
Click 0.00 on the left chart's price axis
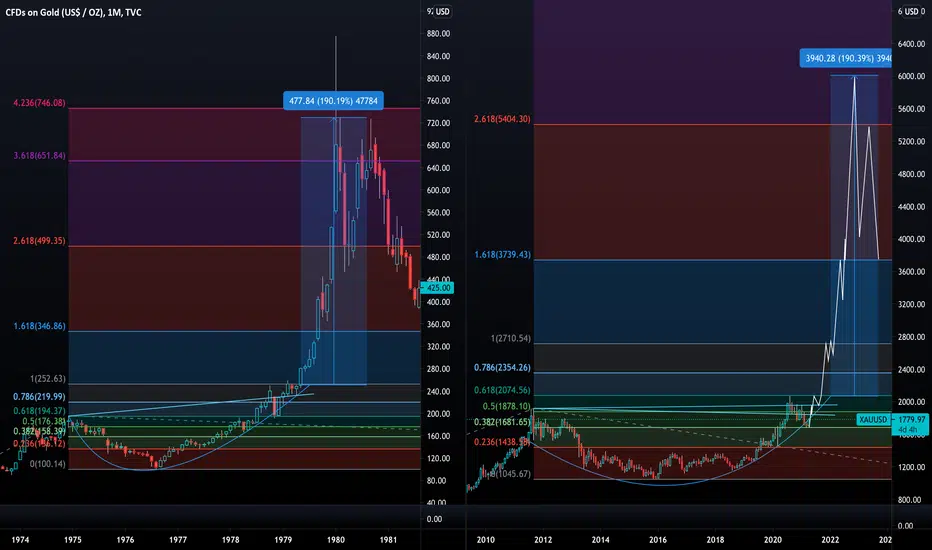point(434,519)
